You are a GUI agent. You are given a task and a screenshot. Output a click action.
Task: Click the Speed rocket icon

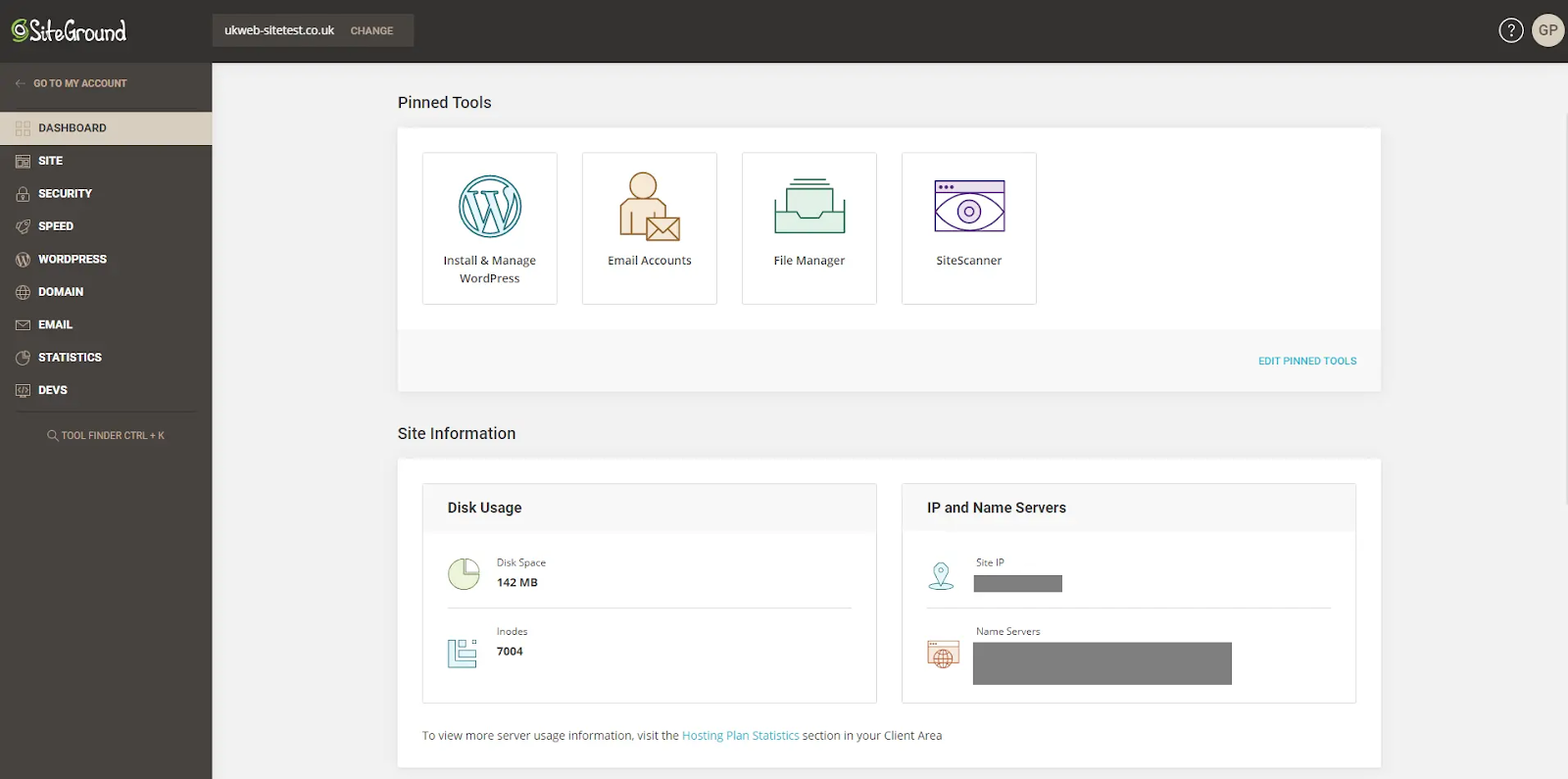pos(23,226)
